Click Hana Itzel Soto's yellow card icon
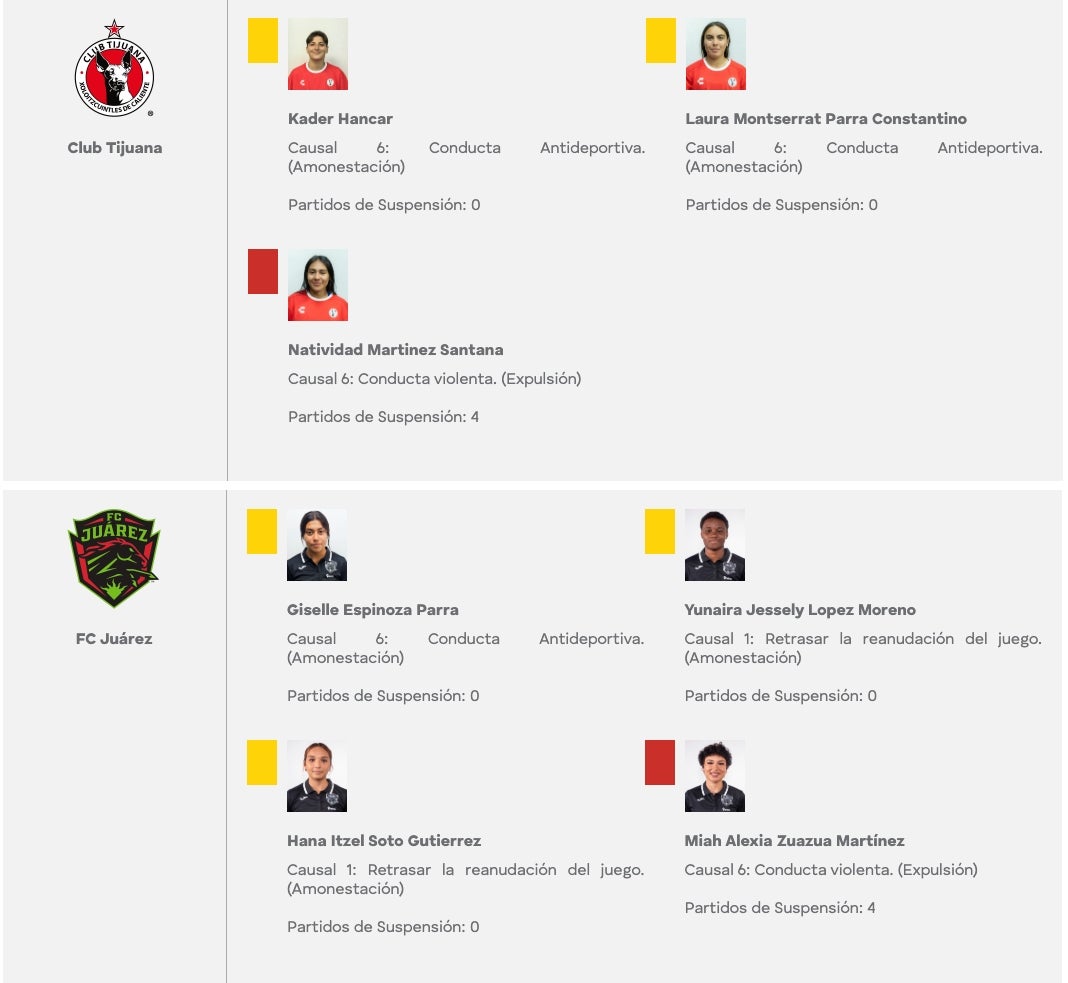 pos(262,762)
